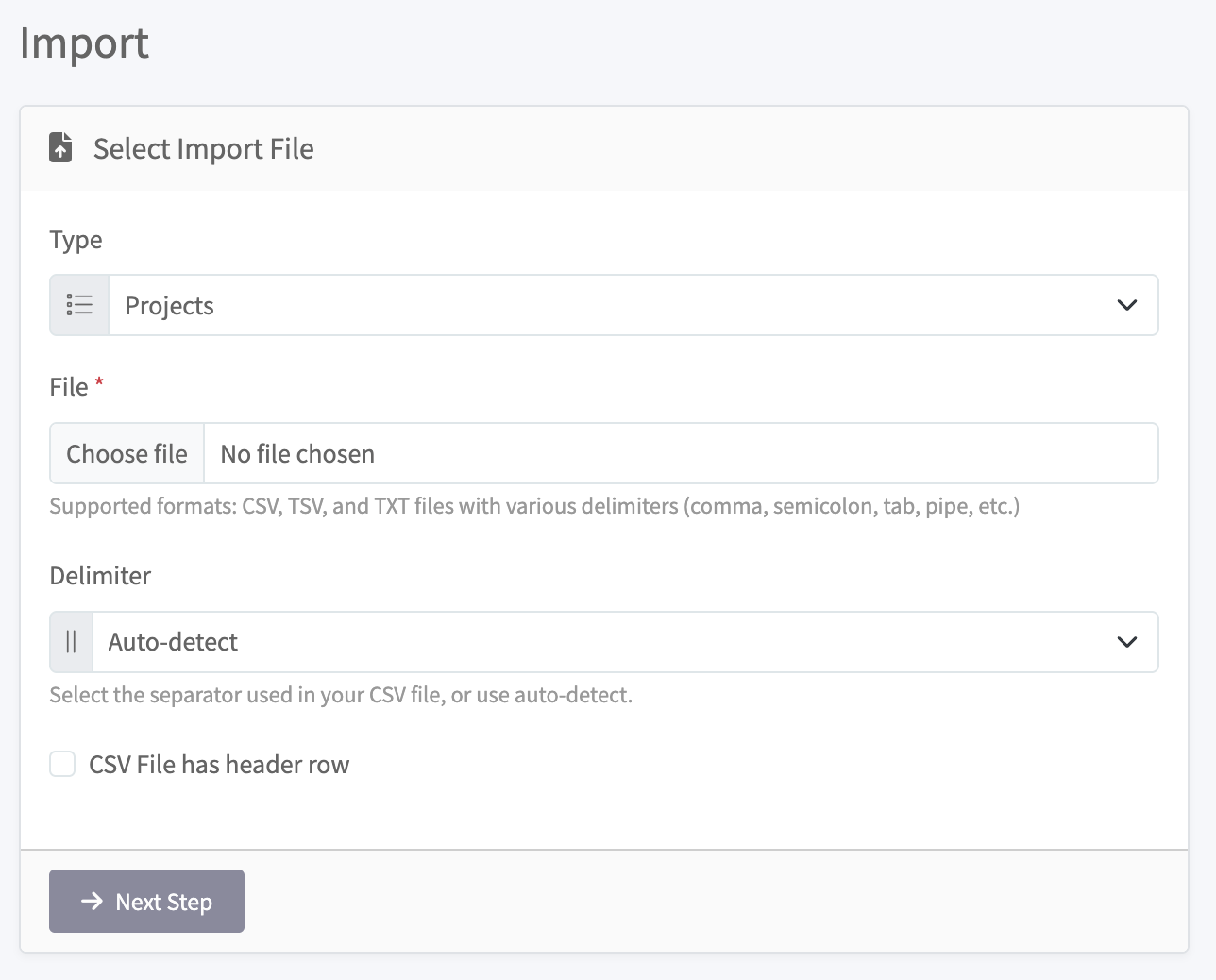
Task: Click the file upload icon beside Select Import File
Action: [x=60, y=147]
